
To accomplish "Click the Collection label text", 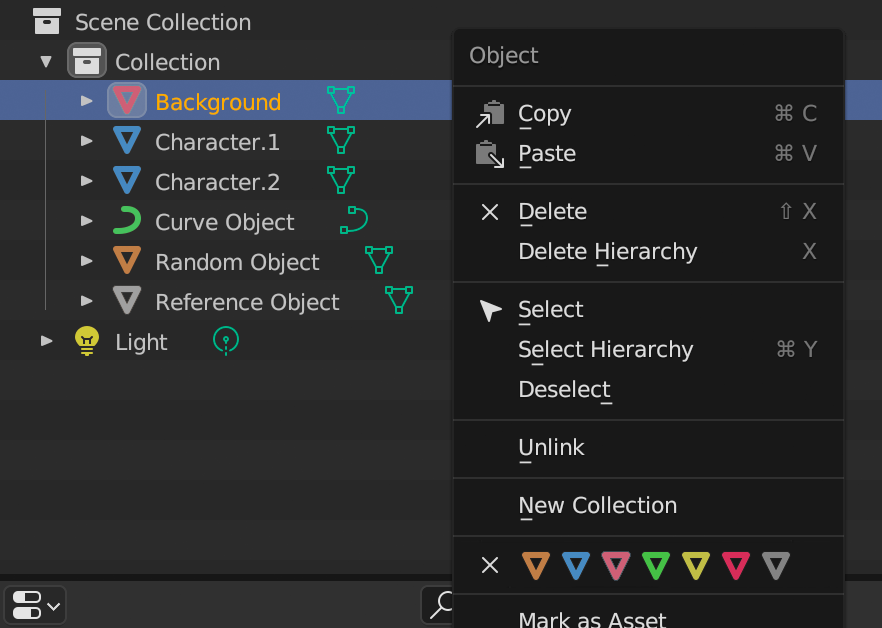I will [168, 62].
